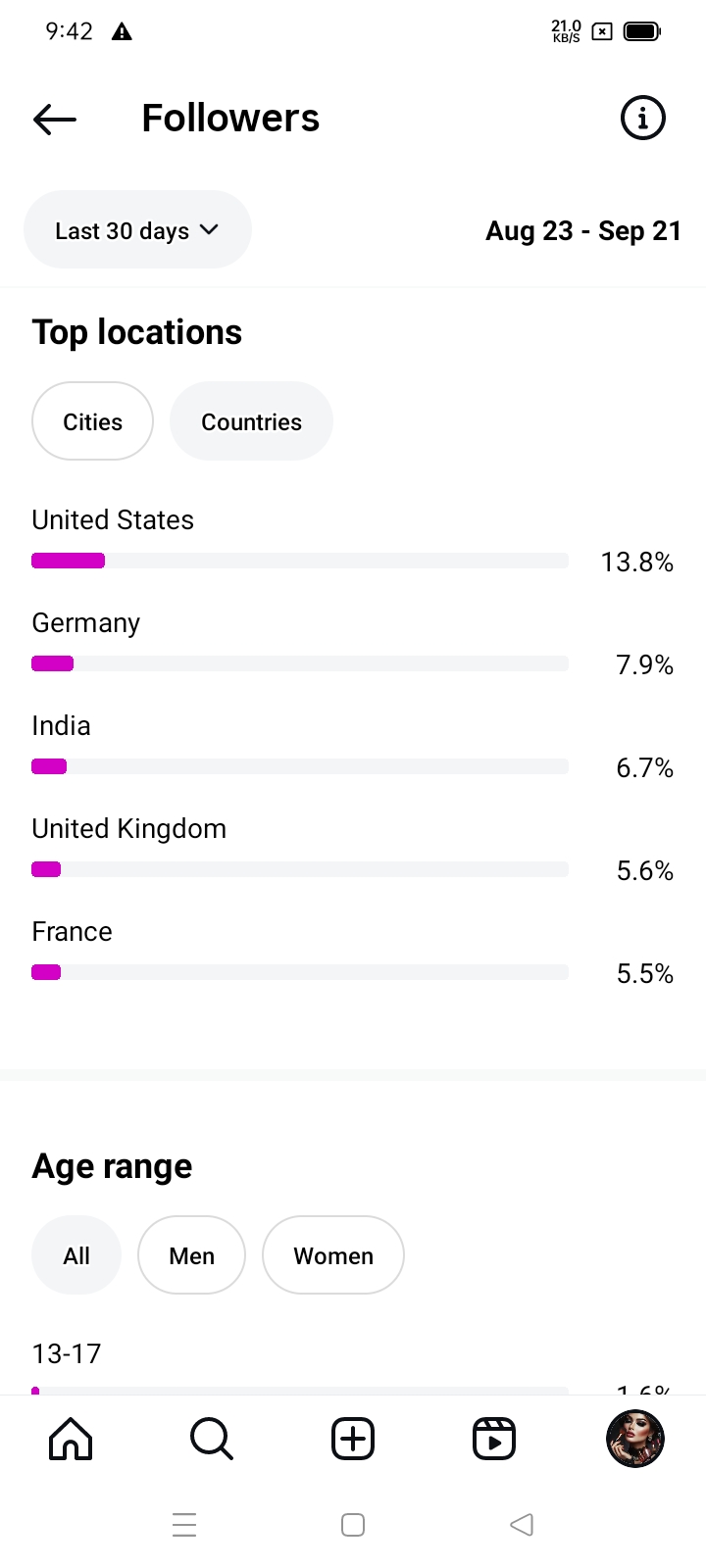Viewport: 706px width, 1568px height.
Task: Open profile via avatar thumbnail
Action: pyautogui.click(x=635, y=1439)
